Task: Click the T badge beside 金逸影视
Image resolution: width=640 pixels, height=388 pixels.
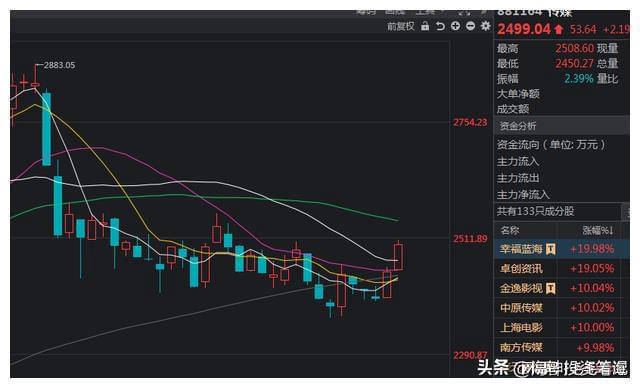Action: point(551,288)
